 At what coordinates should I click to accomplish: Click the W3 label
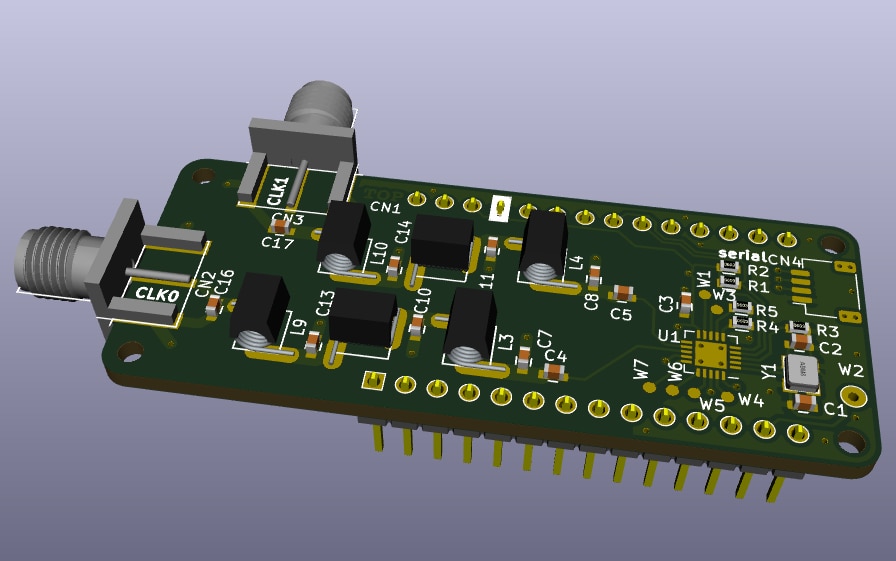tap(725, 295)
